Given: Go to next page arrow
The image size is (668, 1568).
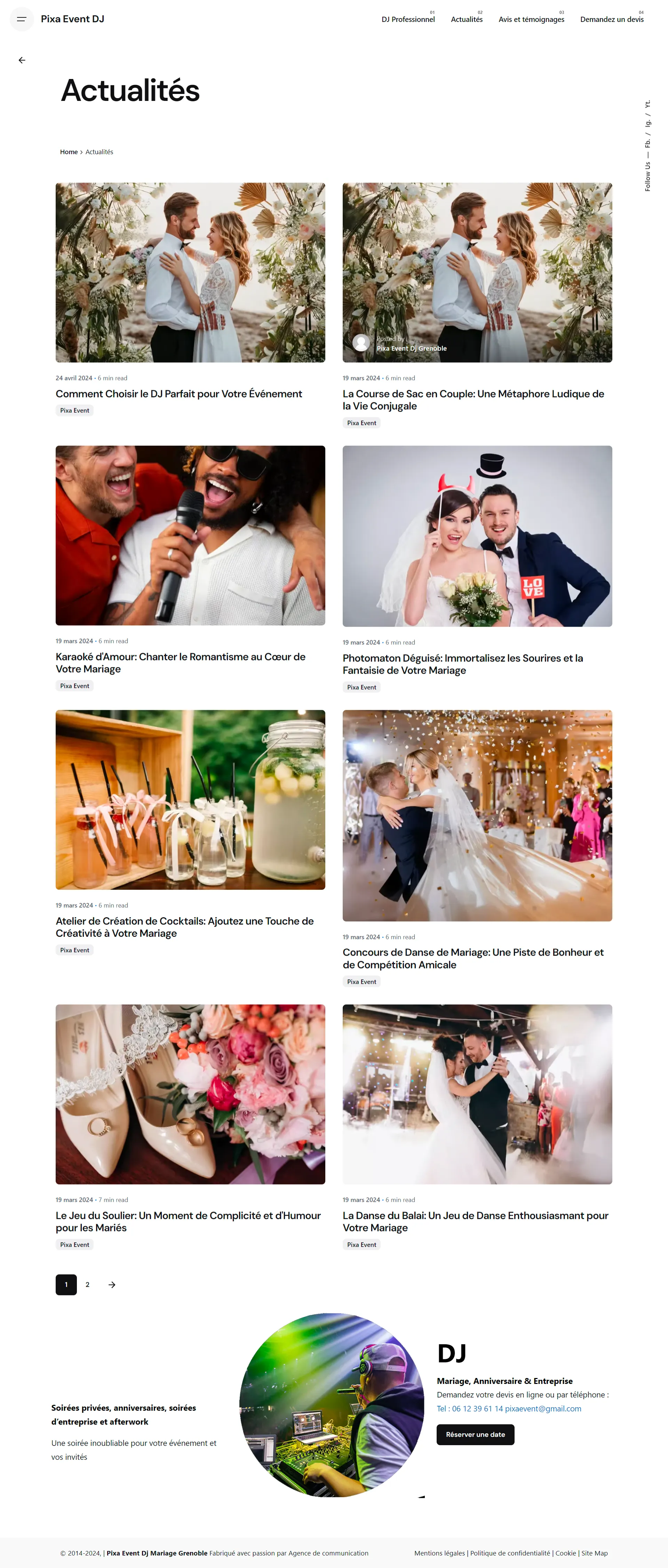Looking at the screenshot, I should [x=112, y=1284].
